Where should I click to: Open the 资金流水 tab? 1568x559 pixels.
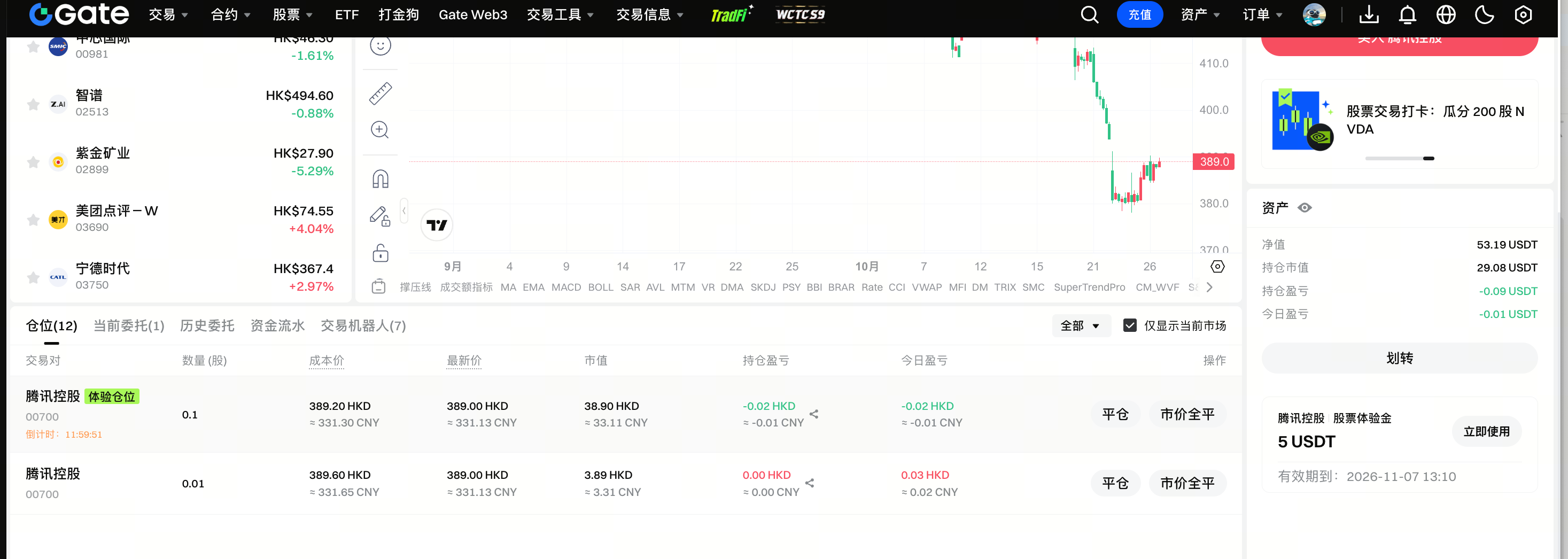click(x=277, y=326)
